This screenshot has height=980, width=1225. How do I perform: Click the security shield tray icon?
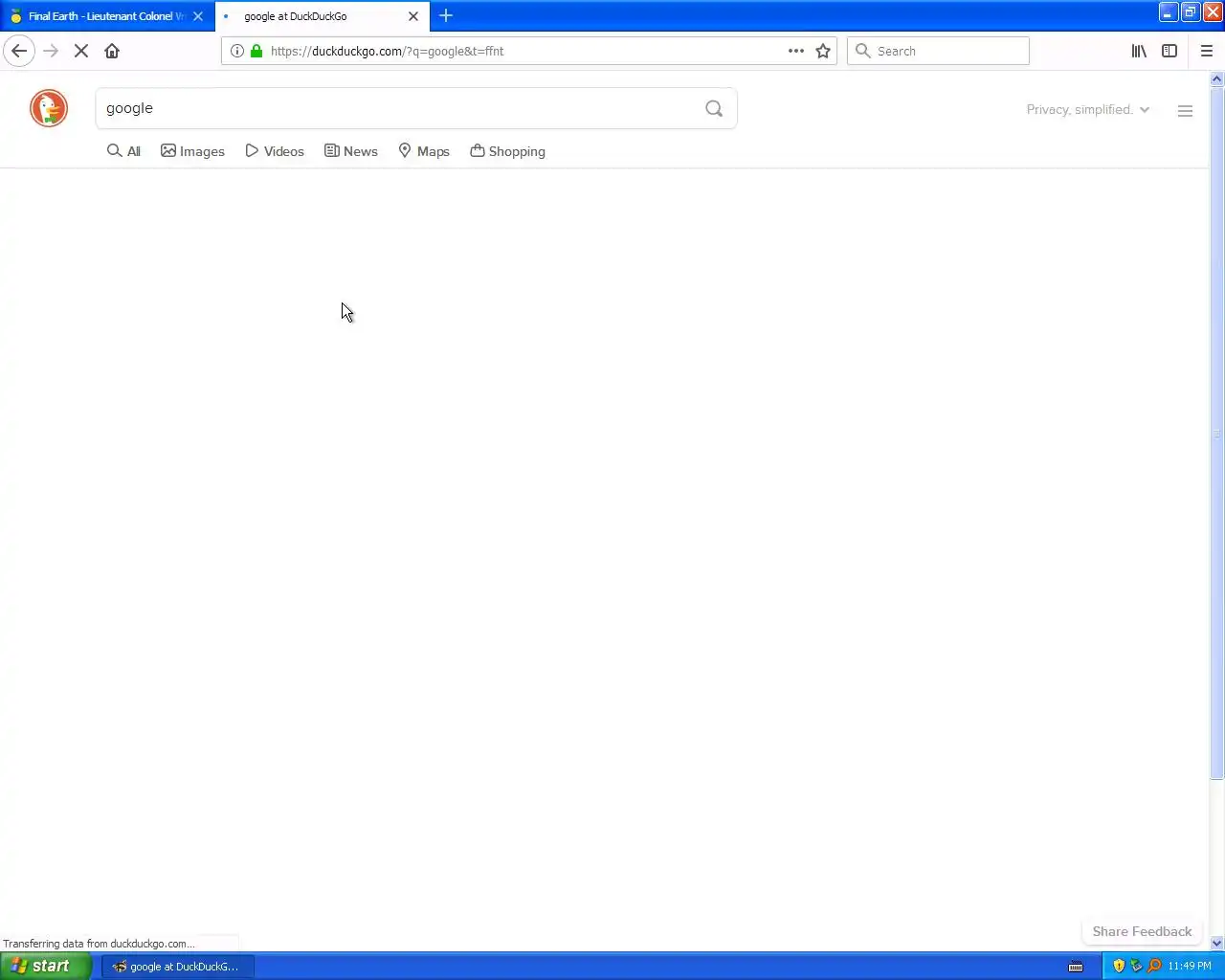point(1119,967)
